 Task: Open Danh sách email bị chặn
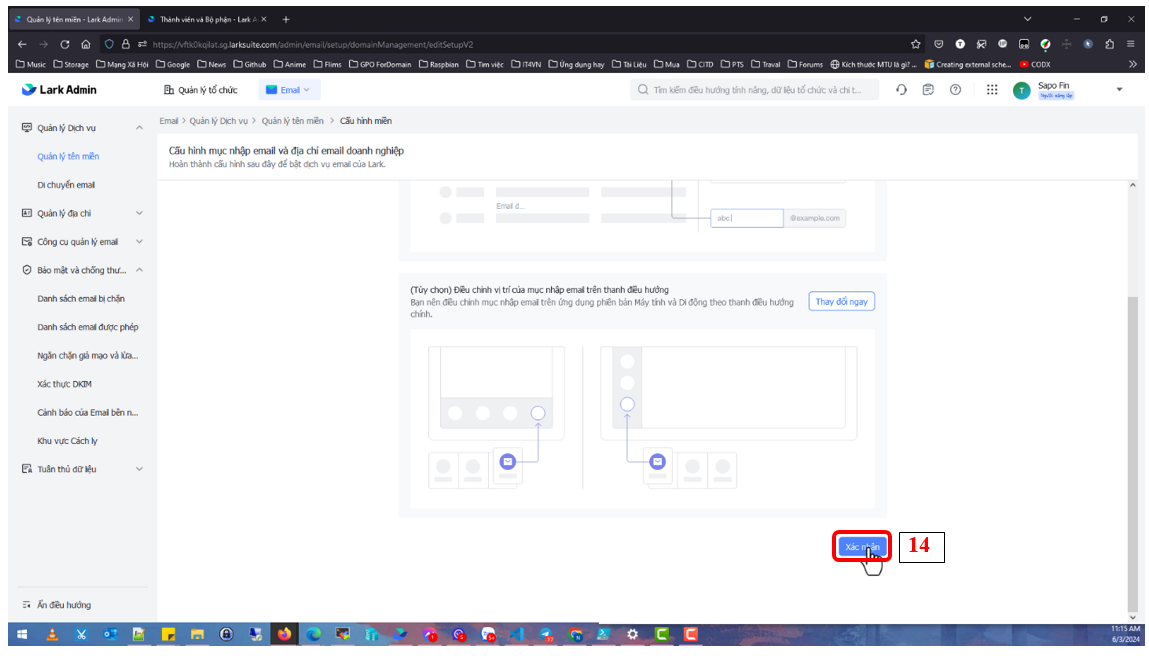pyautogui.click(x=81, y=299)
